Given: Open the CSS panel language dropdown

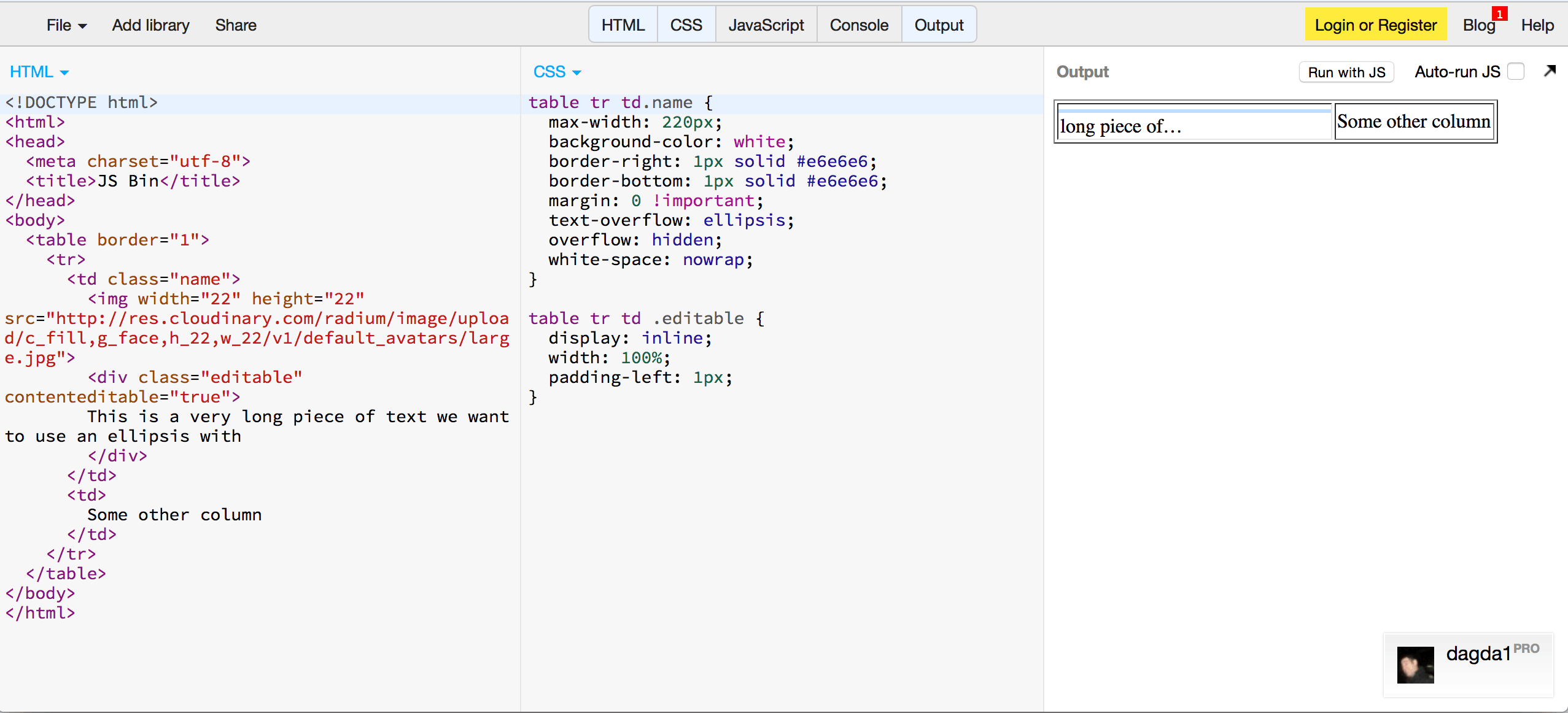Looking at the screenshot, I should coord(557,72).
